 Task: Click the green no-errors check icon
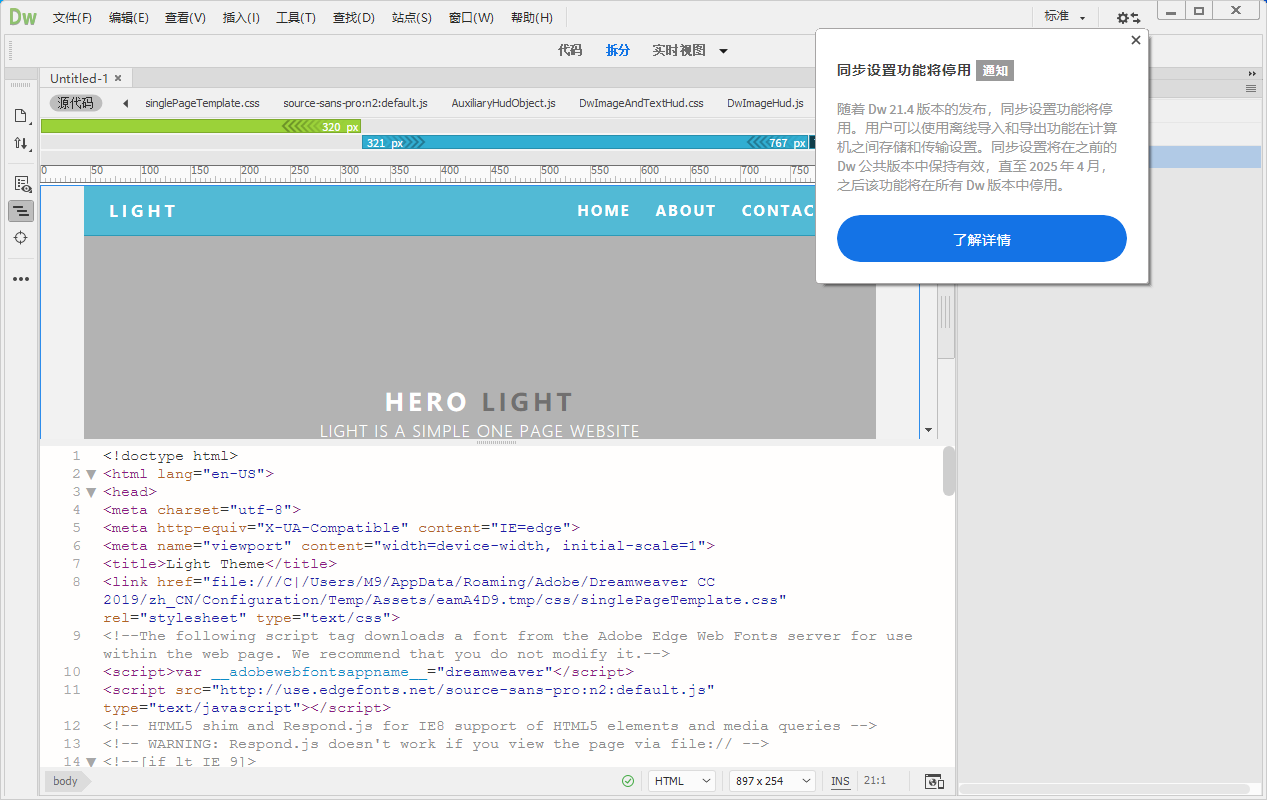pos(628,781)
